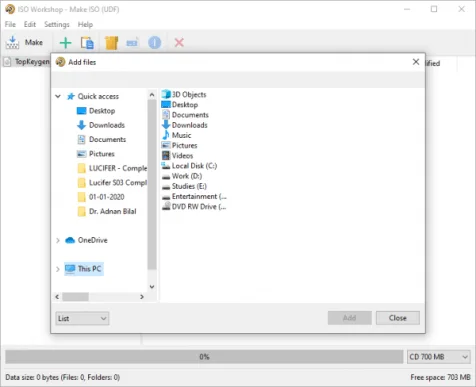476x387 pixels.
Task: Open the CD 700 MB size dropdown
Action: tap(438, 357)
